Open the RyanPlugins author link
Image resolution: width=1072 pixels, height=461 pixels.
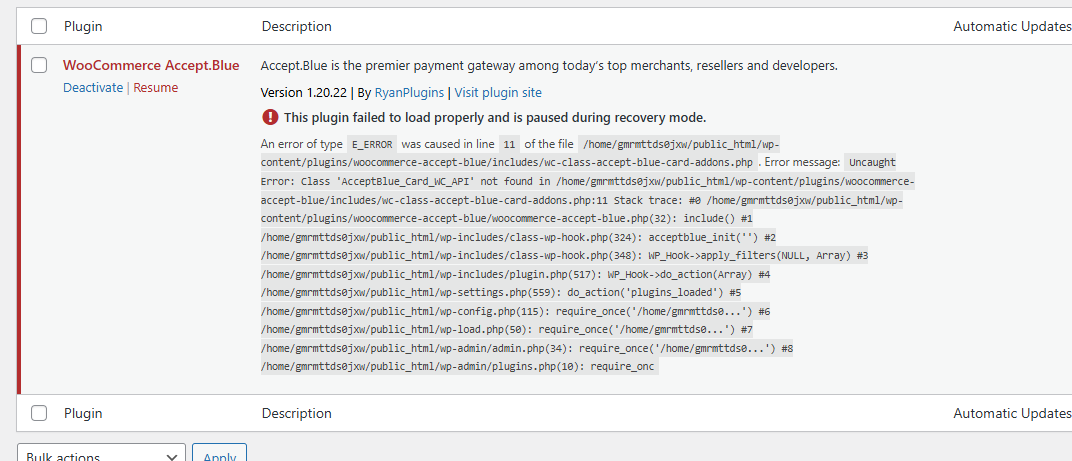[x=409, y=92]
